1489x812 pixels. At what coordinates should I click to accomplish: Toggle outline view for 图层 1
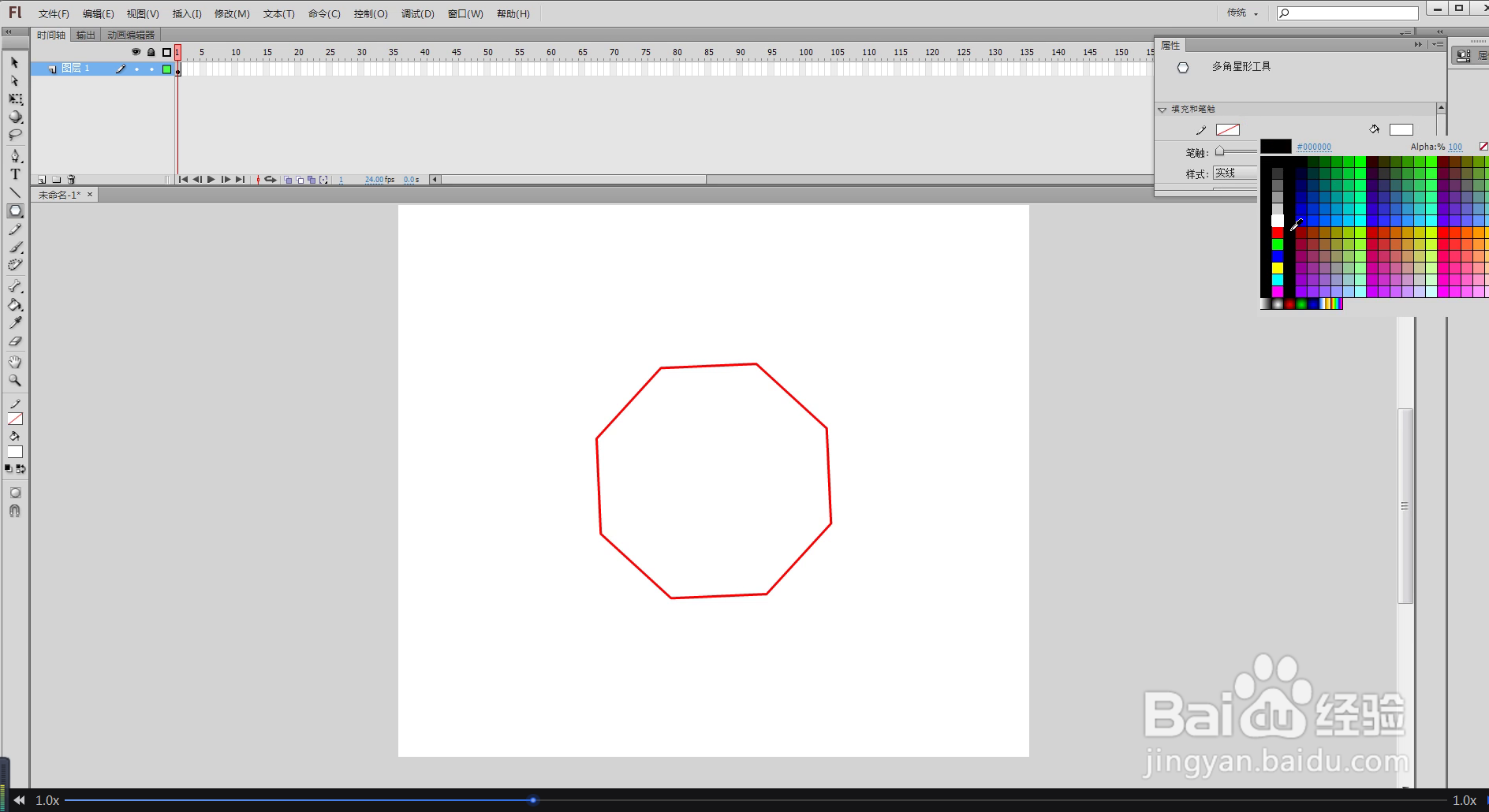tap(166, 69)
